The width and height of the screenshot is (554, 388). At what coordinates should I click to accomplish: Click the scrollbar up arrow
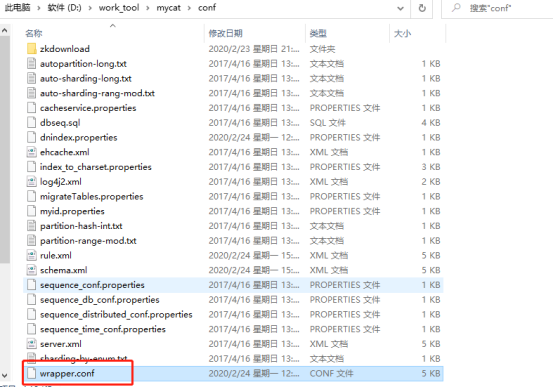[x=5, y=31]
